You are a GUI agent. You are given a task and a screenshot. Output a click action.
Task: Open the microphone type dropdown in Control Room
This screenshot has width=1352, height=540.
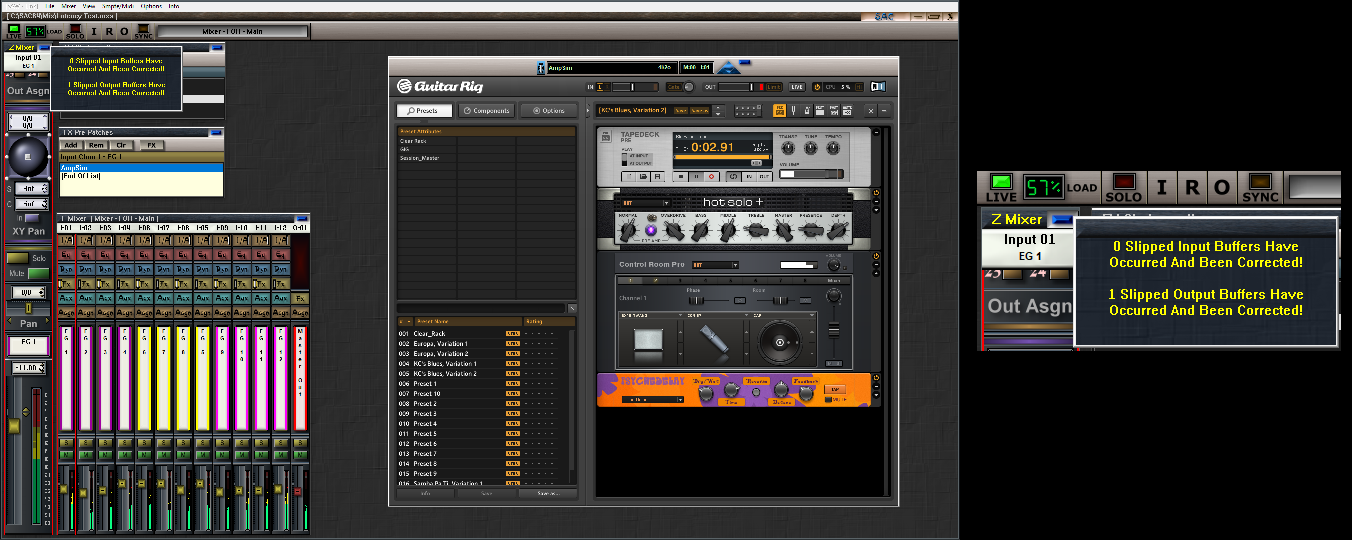pyautogui.click(x=718, y=315)
